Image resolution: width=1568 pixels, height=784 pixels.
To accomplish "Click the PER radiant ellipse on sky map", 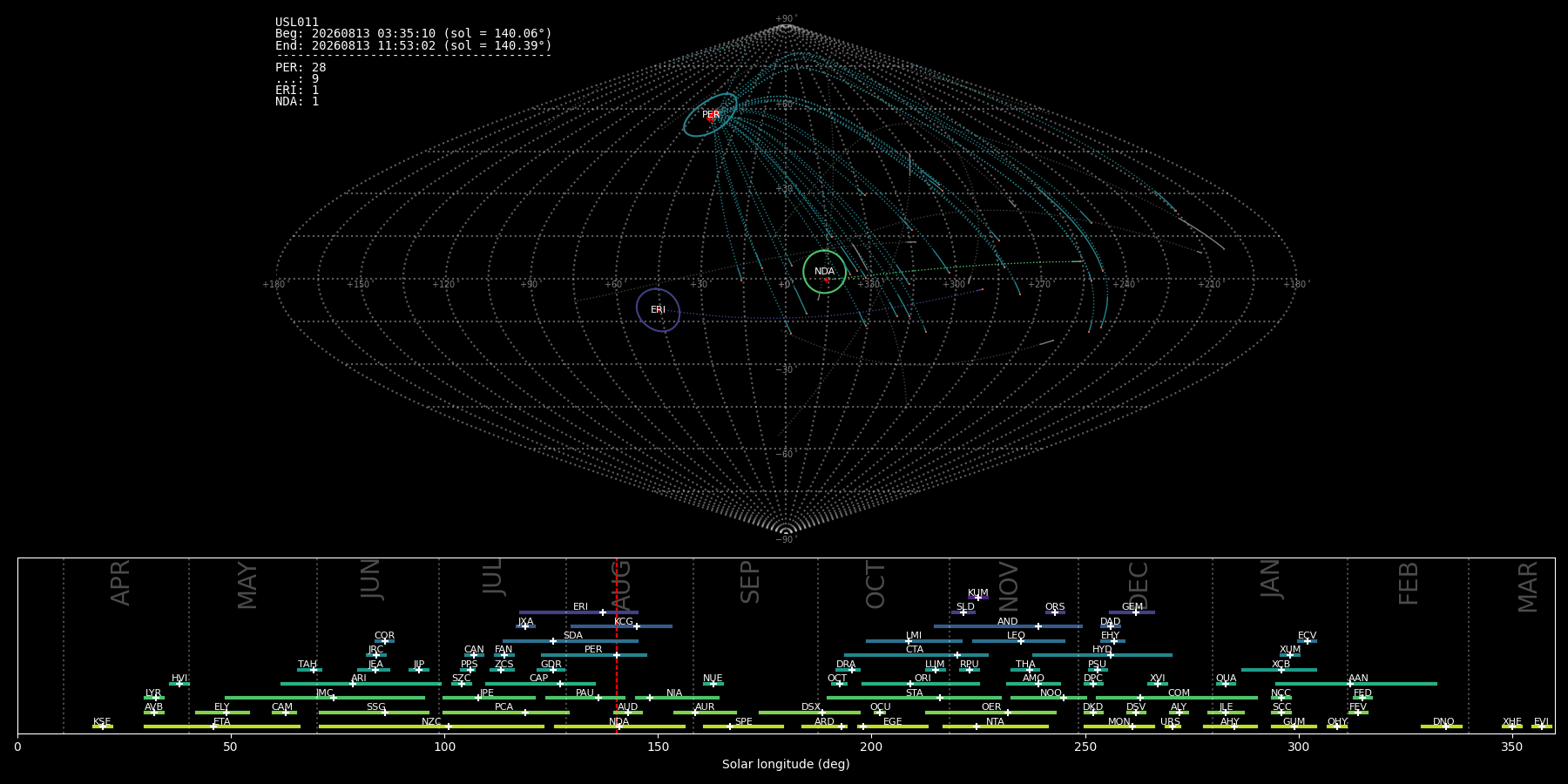I will coord(710,115).
